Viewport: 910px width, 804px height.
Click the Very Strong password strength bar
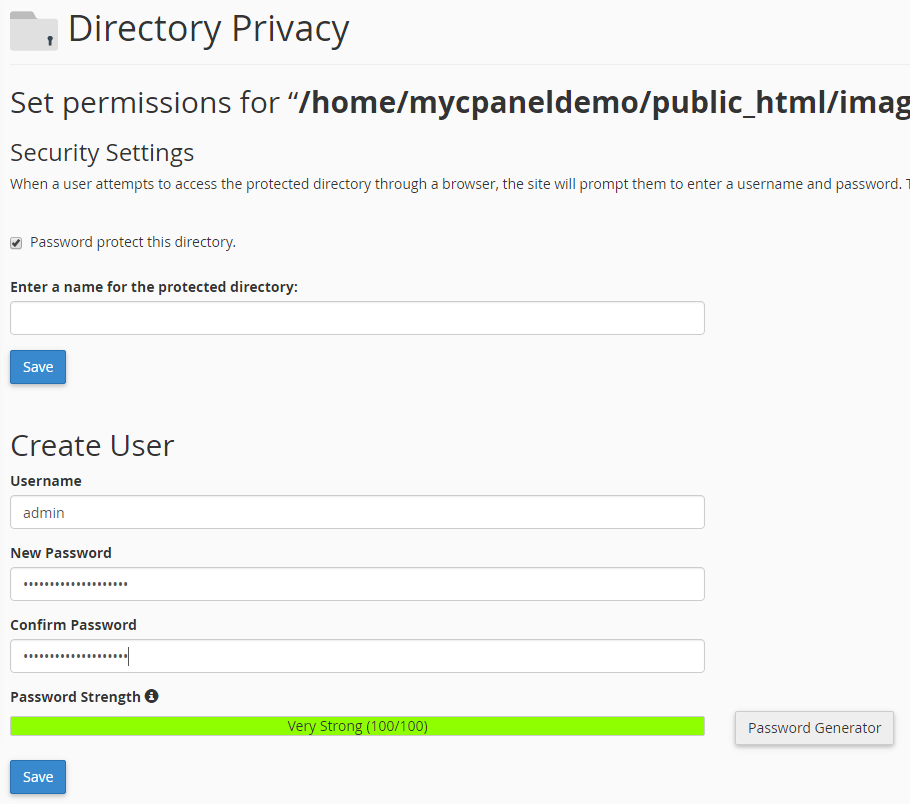coord(357,726)
